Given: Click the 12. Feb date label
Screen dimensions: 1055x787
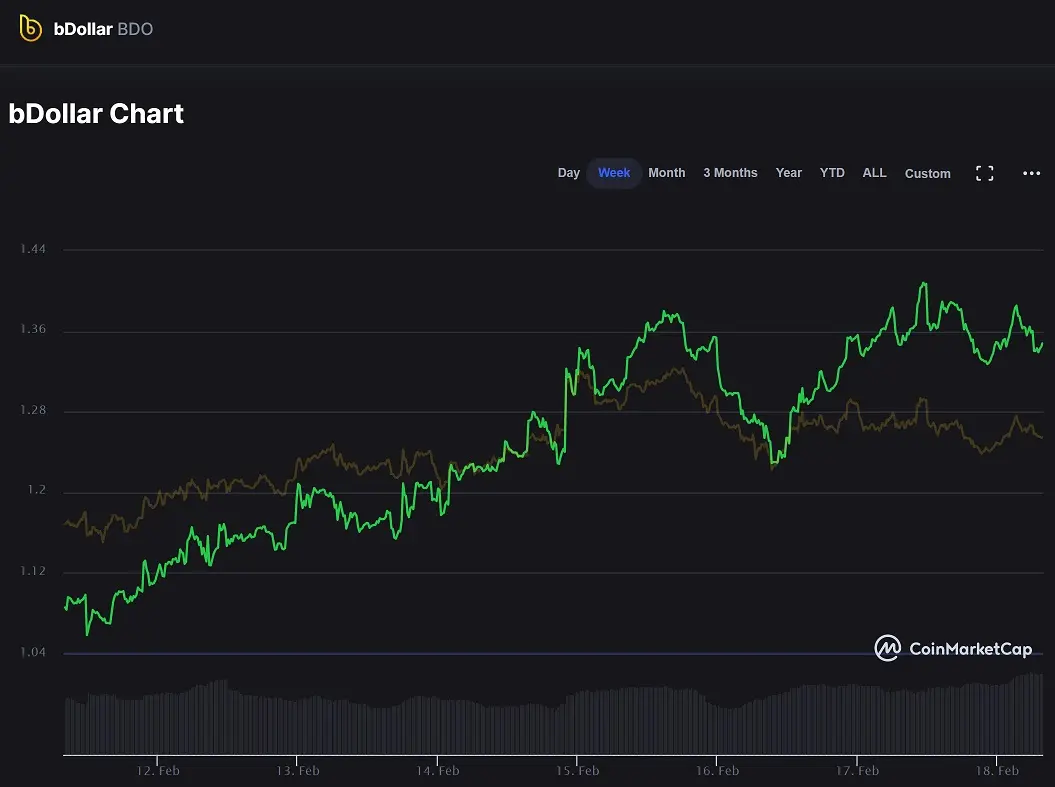Looking at the screenshot, I should [158, 771].
